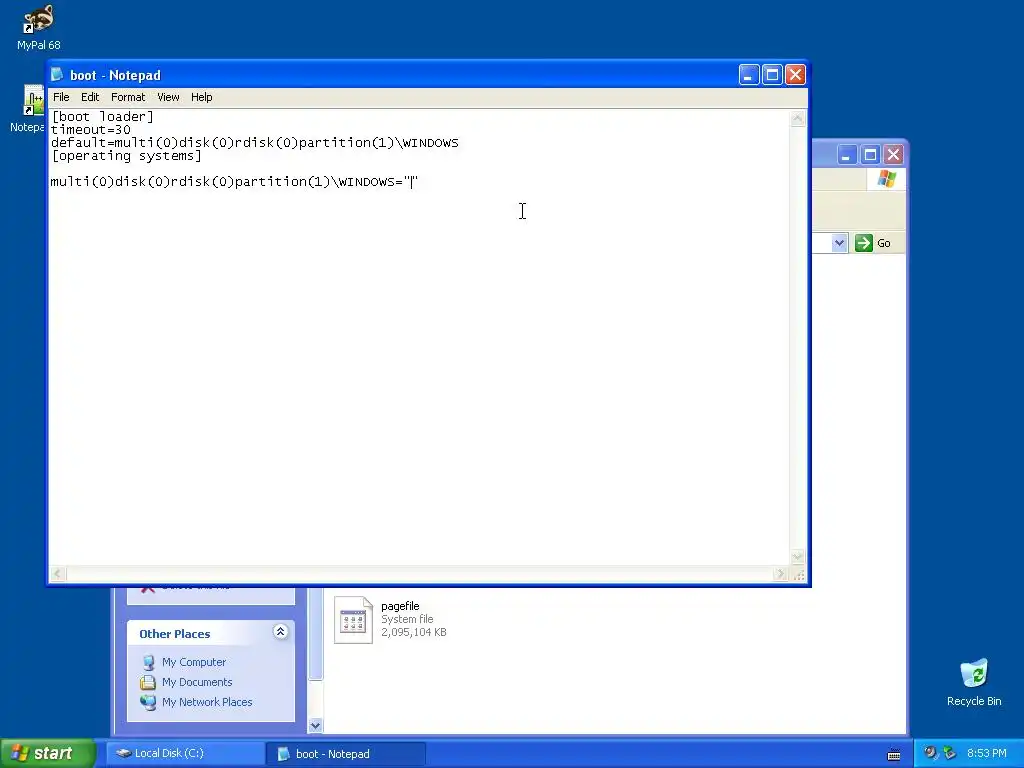Click the My Network Places icon

click(148, 702)
